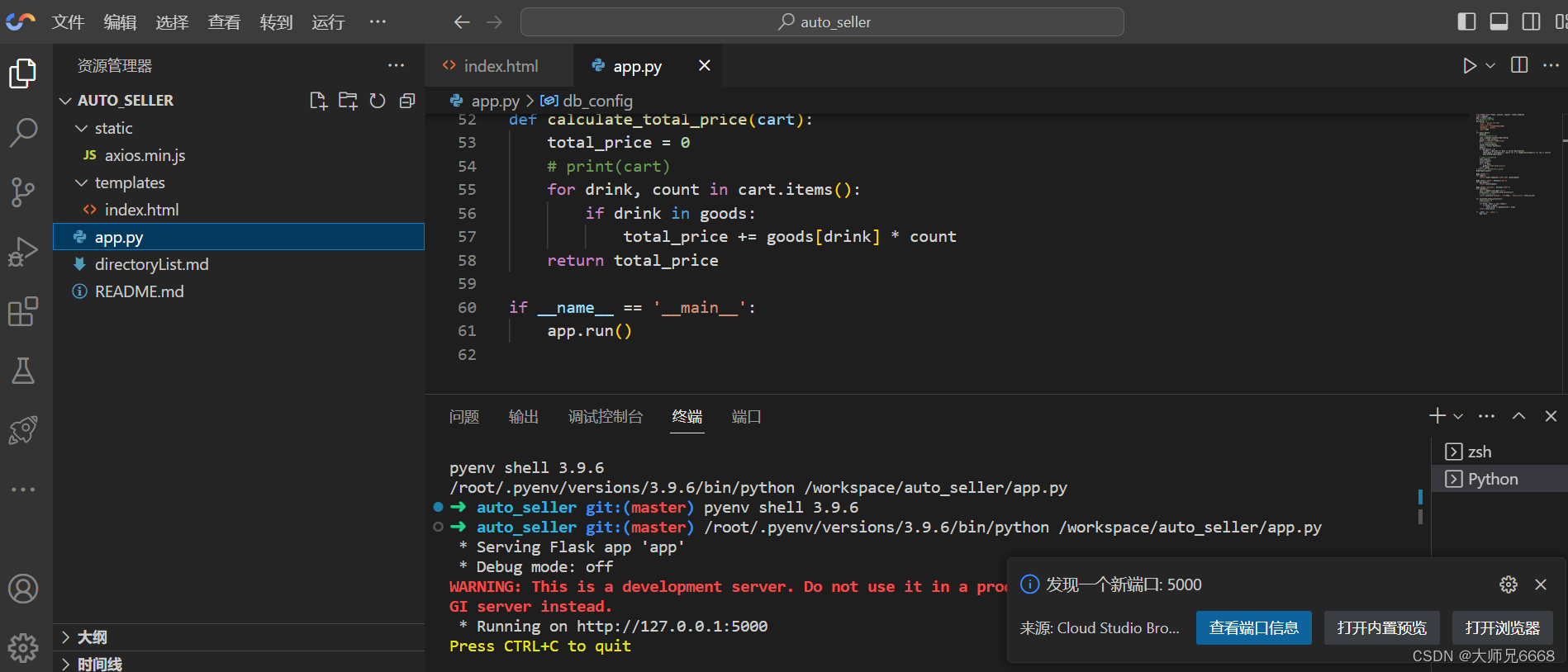The image size is (1568, 672).
Task: Open the Search view in activity bar
Action: coord(23,132)
